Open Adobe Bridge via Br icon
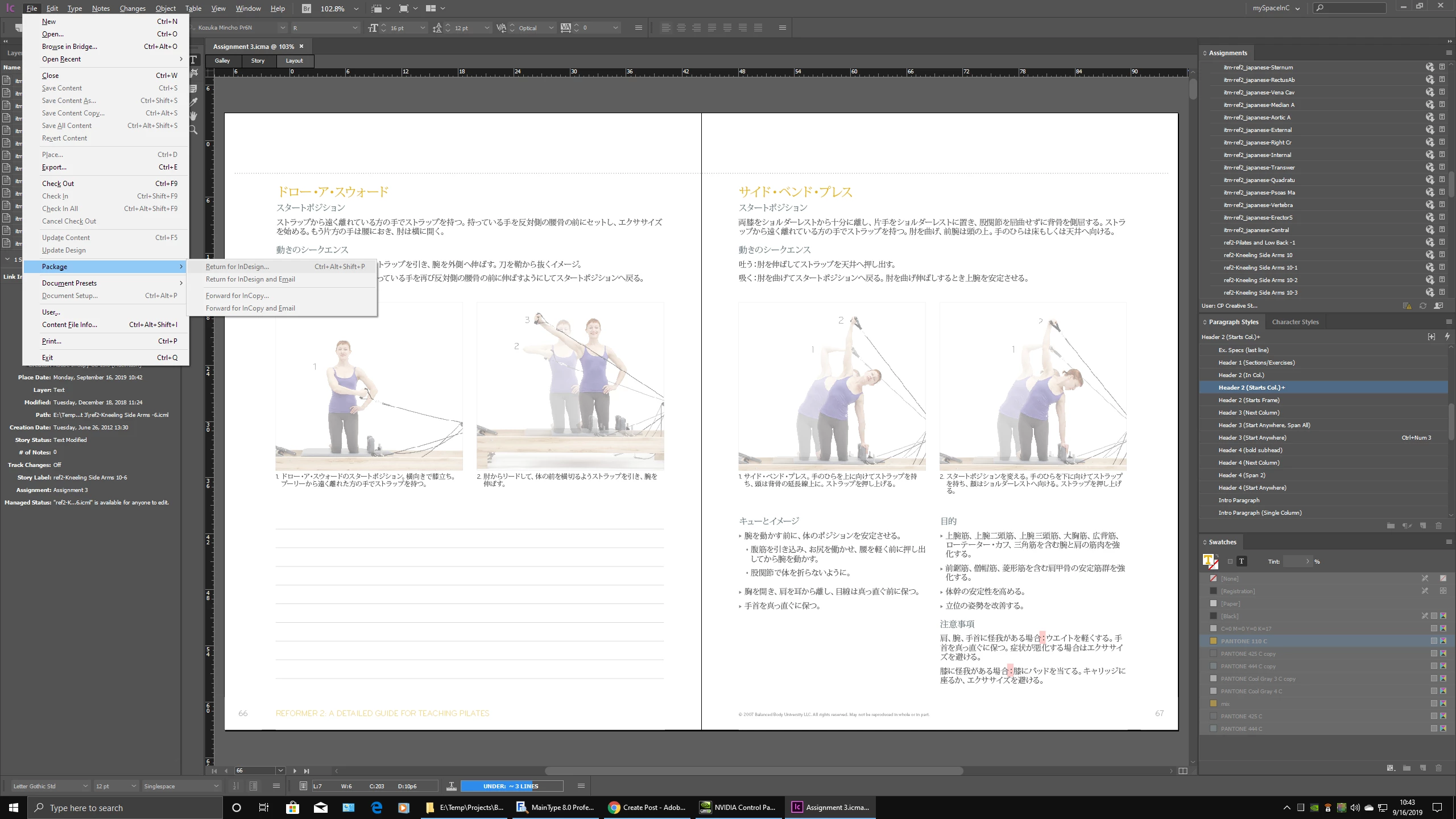Viewport: 1456px width, 819px height. tap(307, 9)
